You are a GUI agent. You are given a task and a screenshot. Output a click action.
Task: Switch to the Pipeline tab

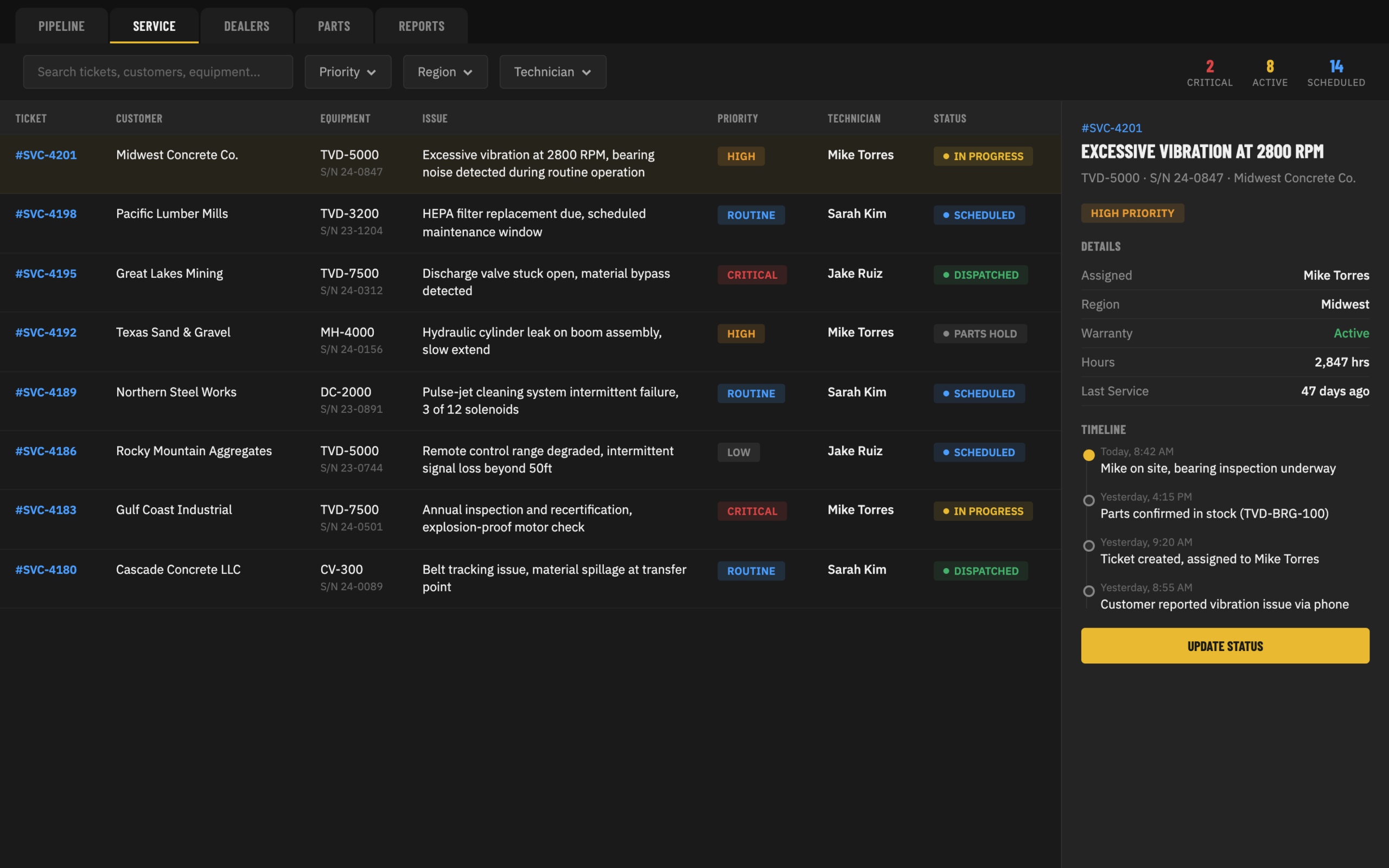coord(61,26)
